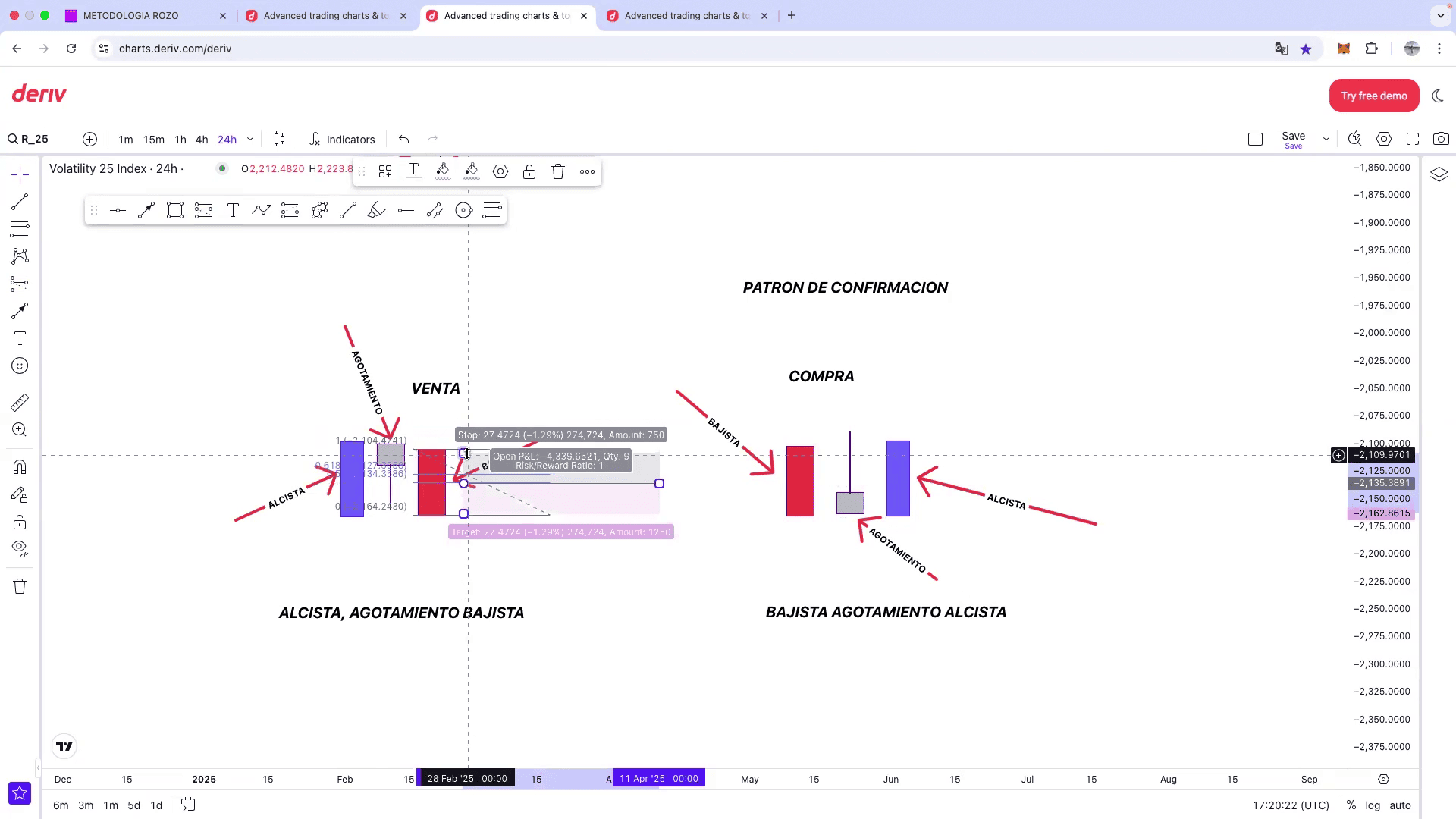Select the 4h timeframe
Viewport: 1456px width, 819px height.
coord(202,140)
